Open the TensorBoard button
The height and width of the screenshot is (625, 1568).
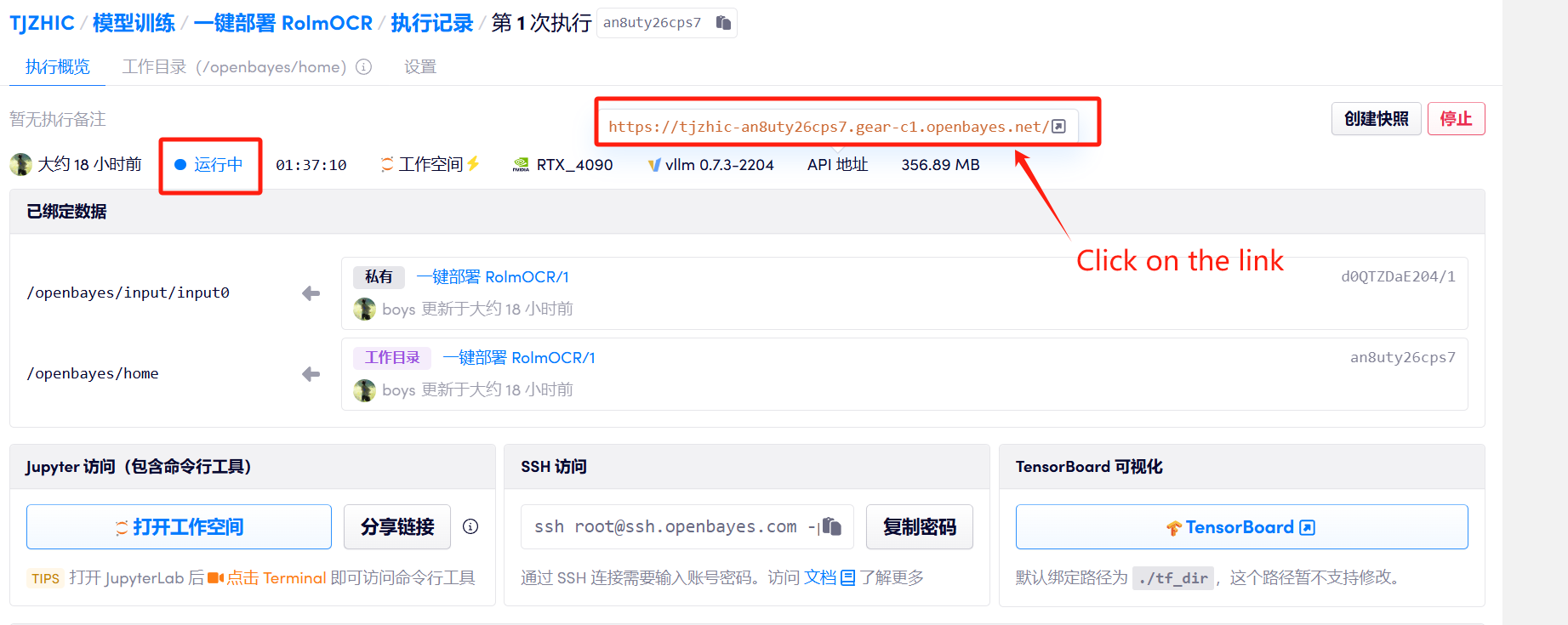(1241, 527)
